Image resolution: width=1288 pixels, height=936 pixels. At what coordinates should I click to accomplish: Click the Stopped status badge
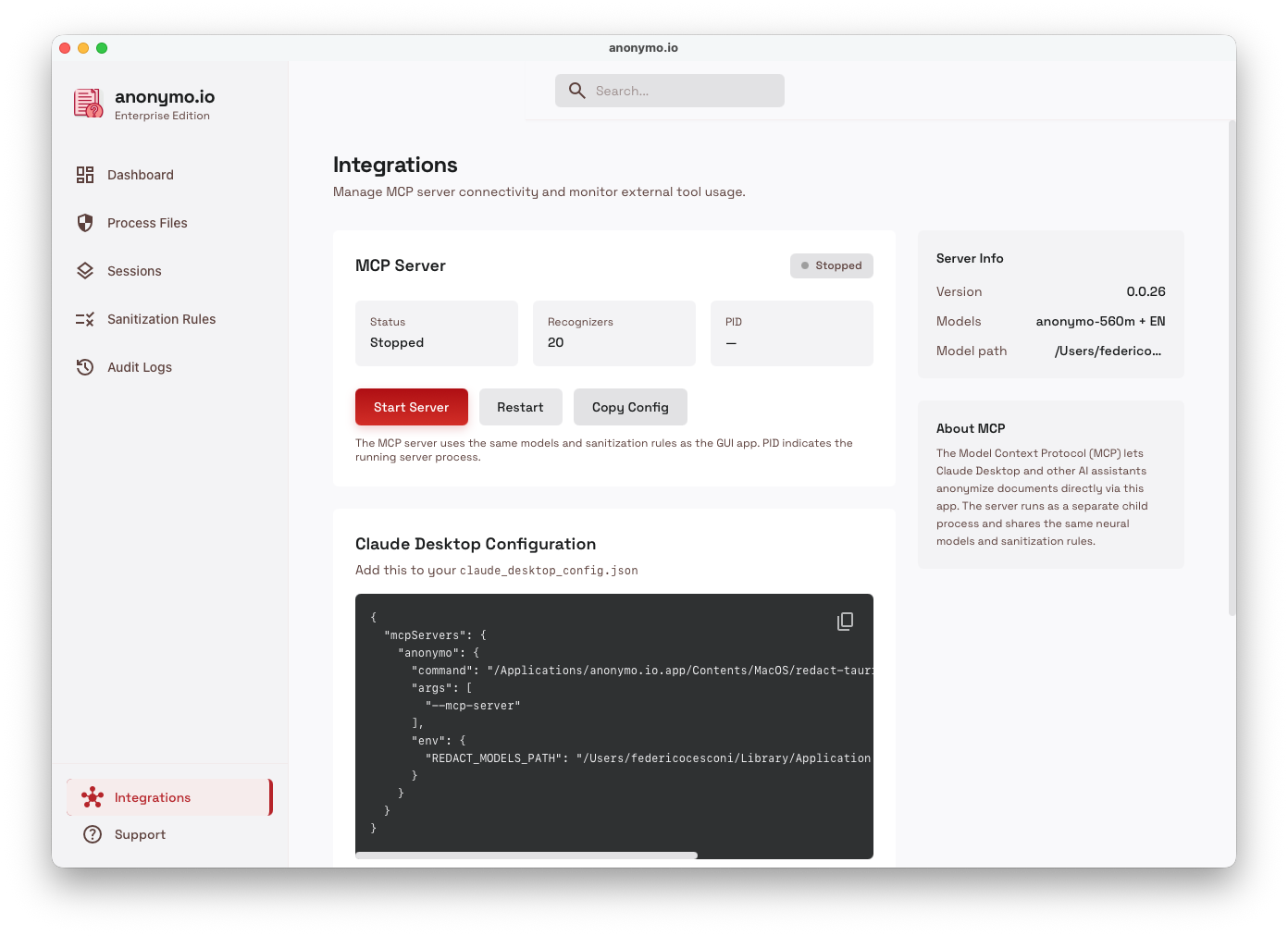(x=832, y=265)
